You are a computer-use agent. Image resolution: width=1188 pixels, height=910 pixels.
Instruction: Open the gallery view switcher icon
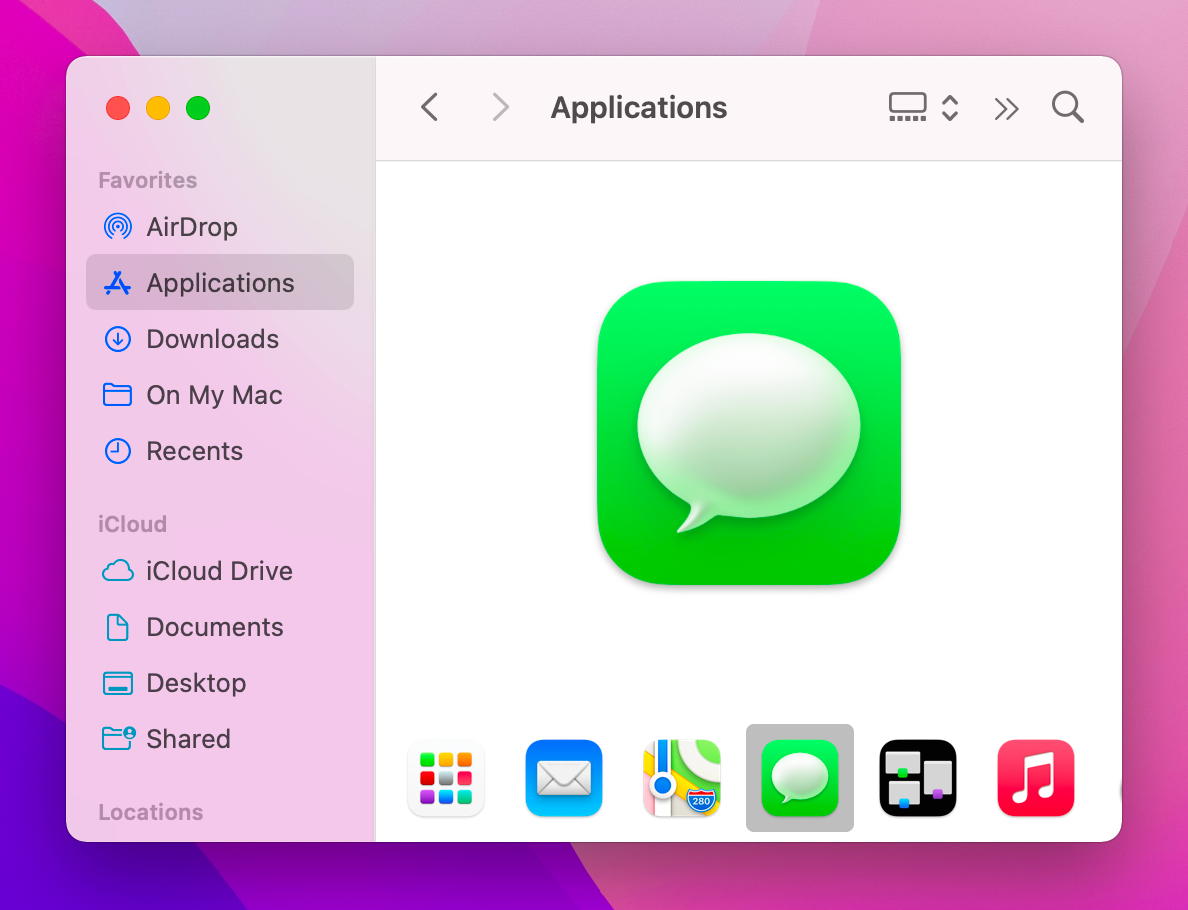tap(907, 108)
